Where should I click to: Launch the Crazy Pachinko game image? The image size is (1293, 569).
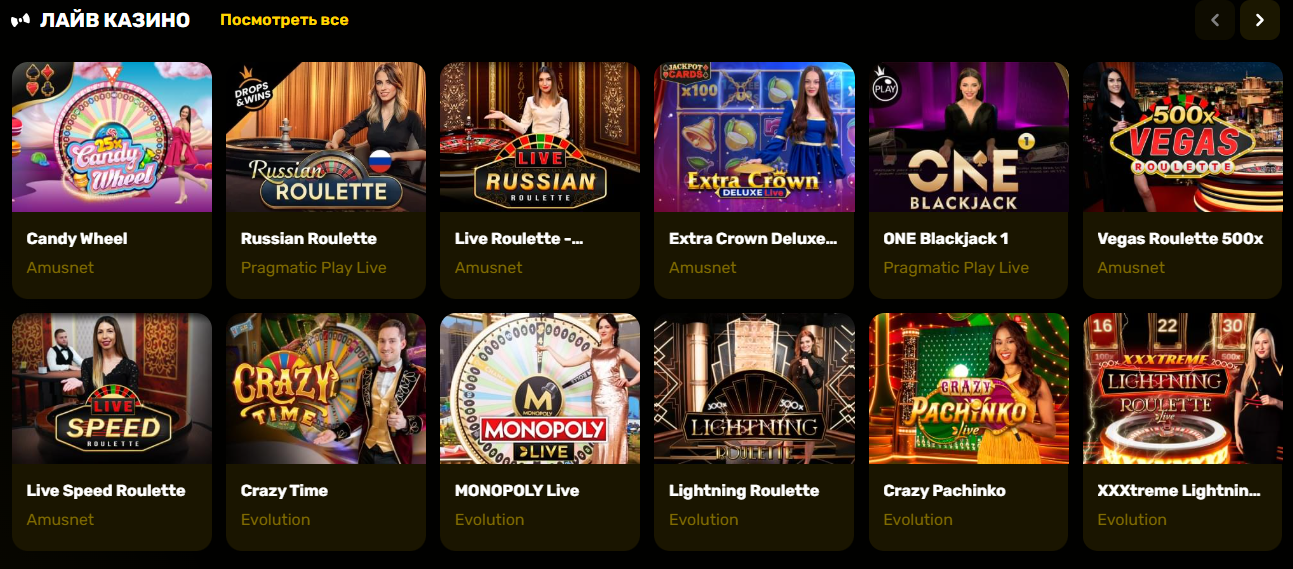point(969,389)
